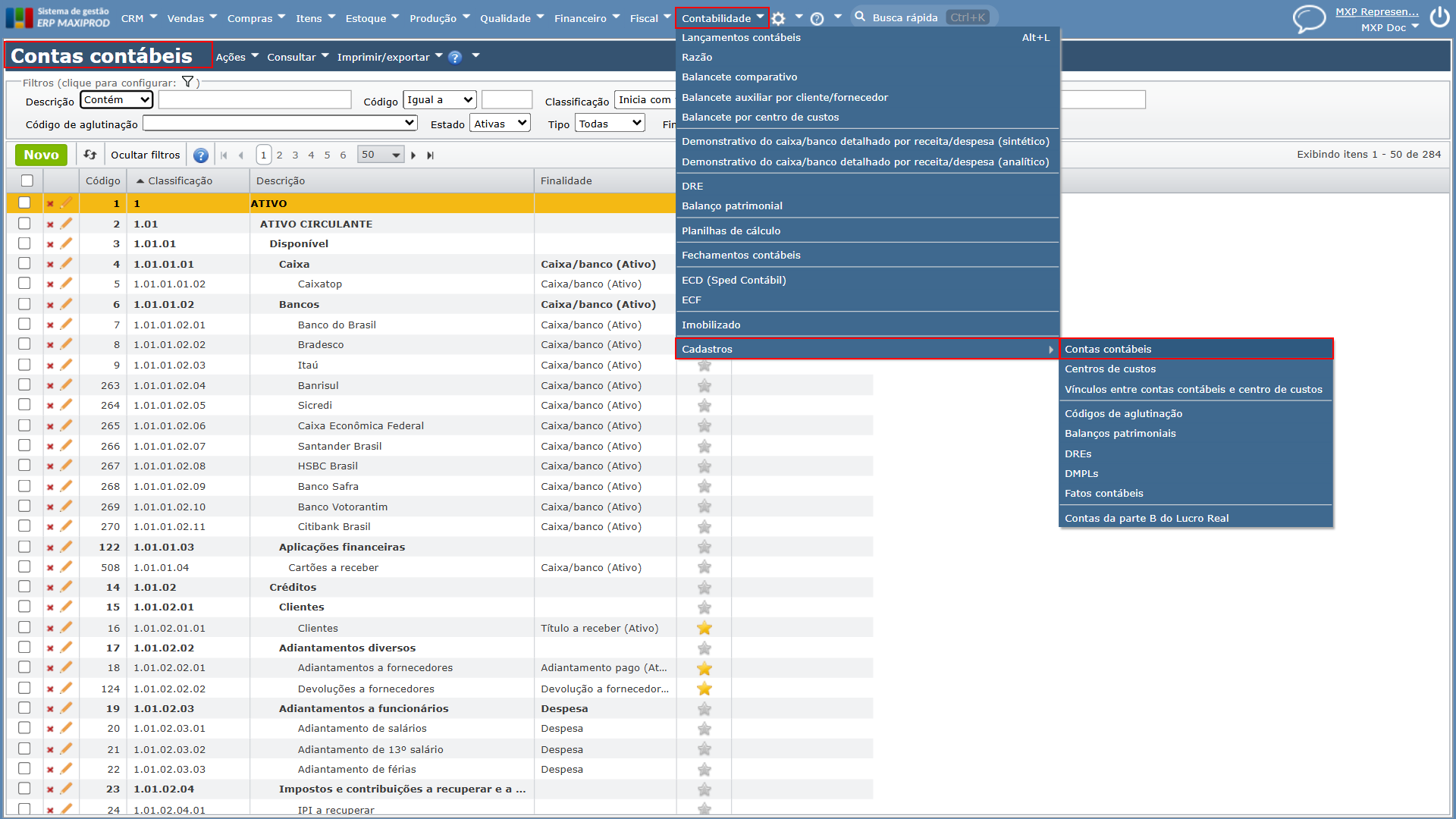Tick the select-all checkbox in table header
The image size is (1456, 819).
tap(27, 180)
